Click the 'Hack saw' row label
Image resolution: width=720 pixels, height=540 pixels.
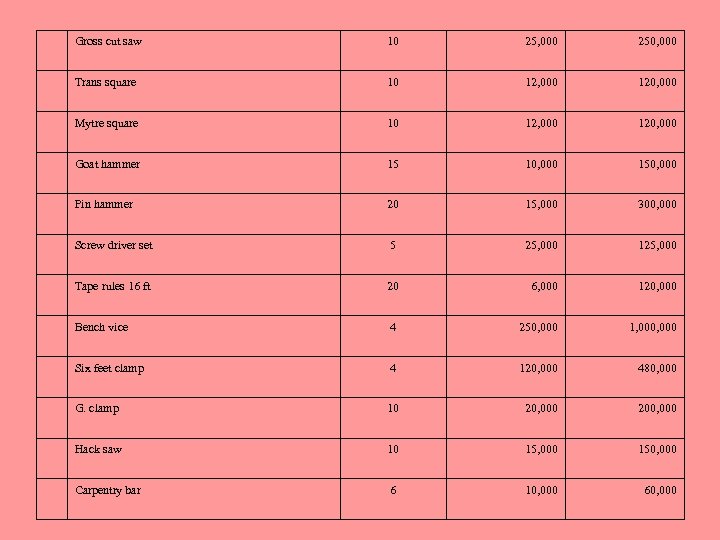[99, 449]
